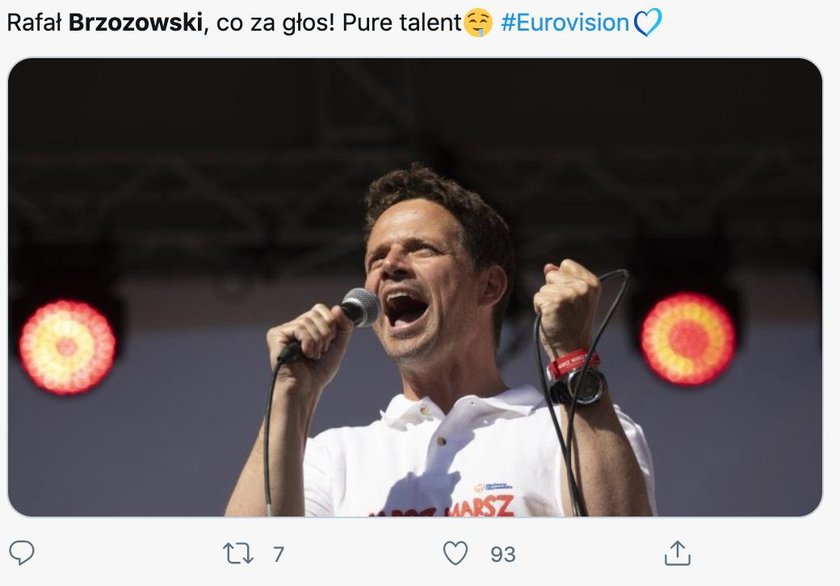Like the tweet with the heart icon
The height and width of the screenshot is (586, 840).
(x=455, y=553)
